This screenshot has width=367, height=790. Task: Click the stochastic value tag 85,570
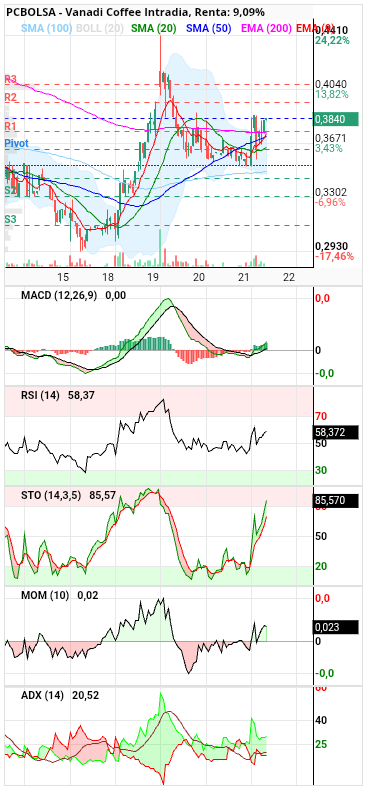(x=336, y=500)
